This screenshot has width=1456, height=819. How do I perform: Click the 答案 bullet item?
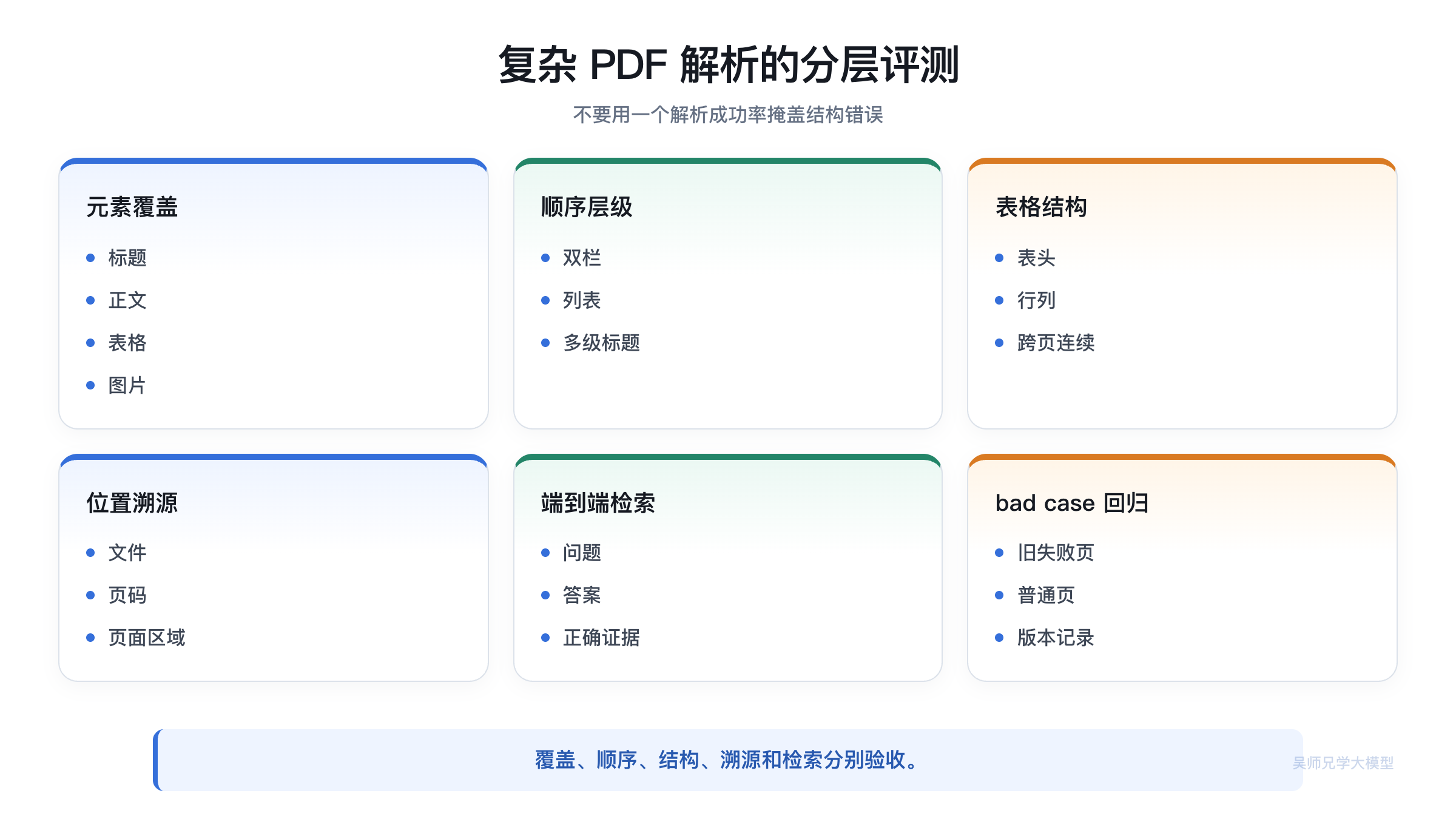pyautogui.click(x=582, y=595)
